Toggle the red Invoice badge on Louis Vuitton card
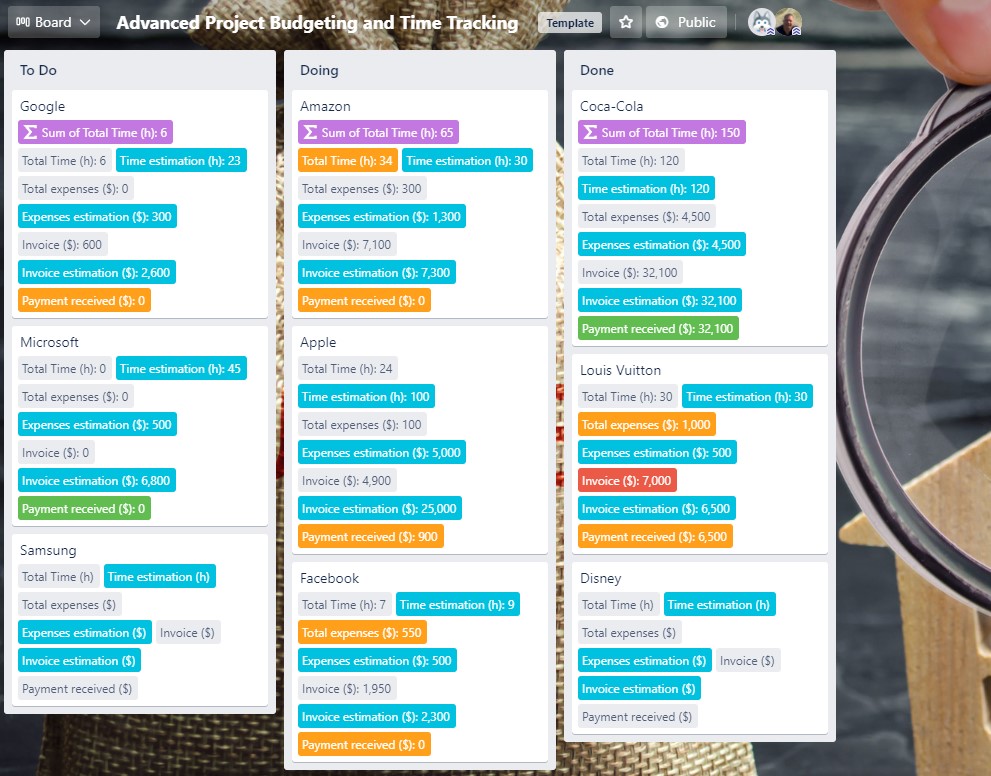Image resolution: width=991 pixels, height=776 pixels. pos(627,479)
